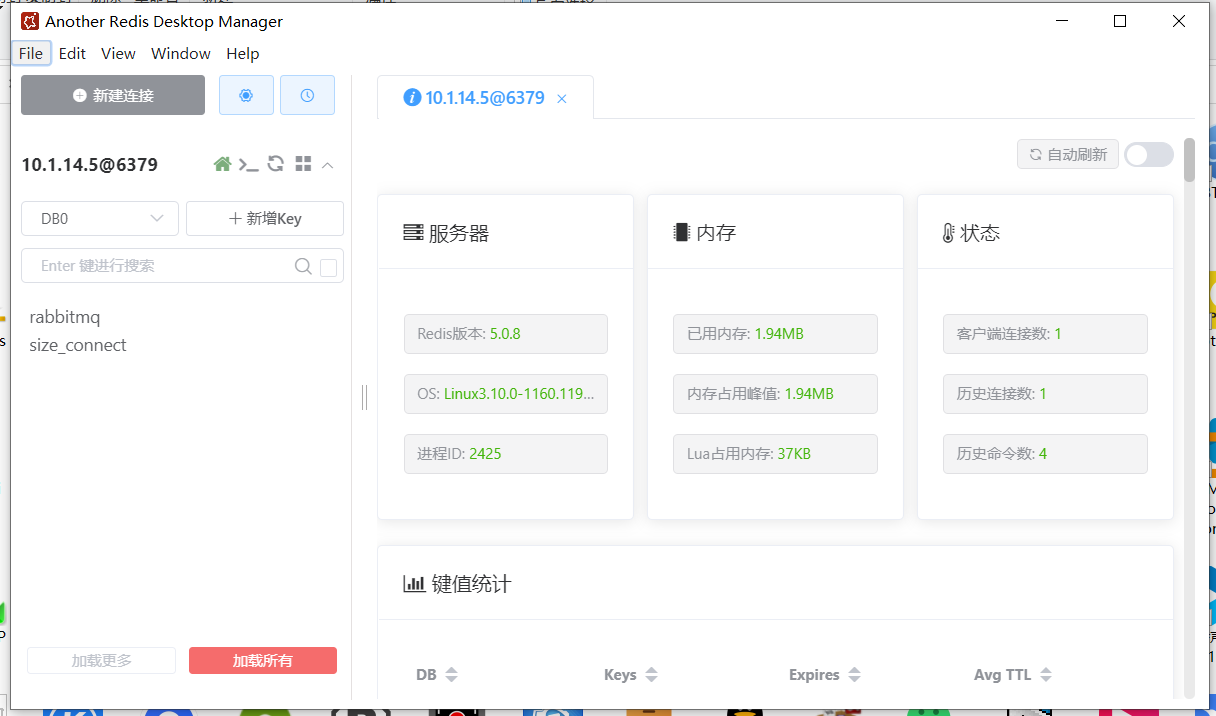The width and height of the screenshot is (1216, 716).
Task: Minimize the Redis Desktop Manager window
Action: coord(1062,21)
